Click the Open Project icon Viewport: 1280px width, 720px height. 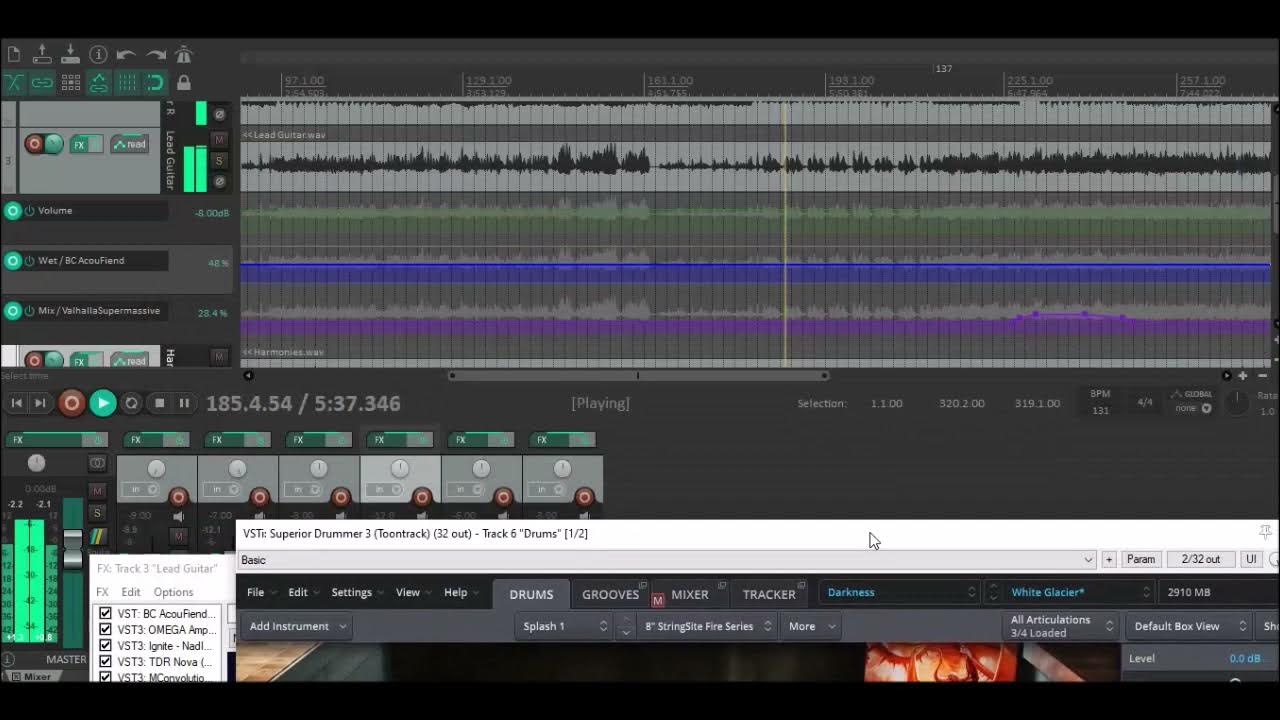tap(42, 54)
